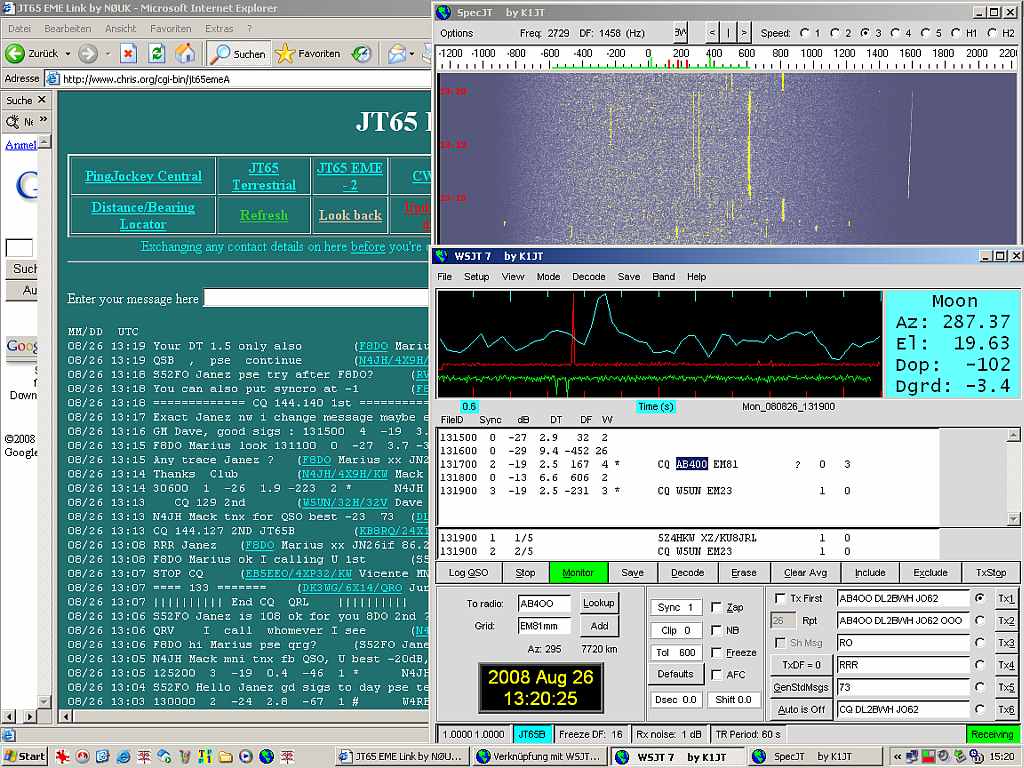Screen dimensions: 1024x768
Task: Open the WSJT Decode menu
Action: 588,276
